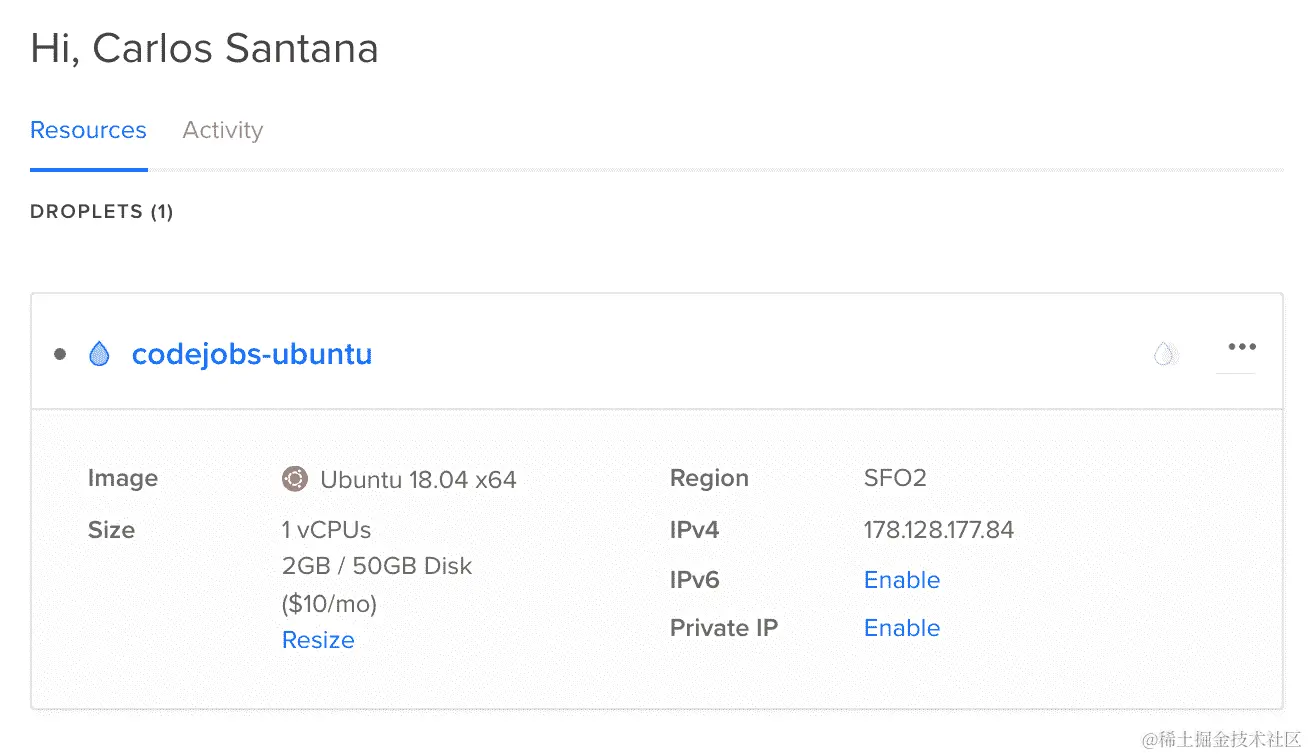
Task: Click the Ubuntu 18.04 x64 image text
Action: click(x=418, y=480)
